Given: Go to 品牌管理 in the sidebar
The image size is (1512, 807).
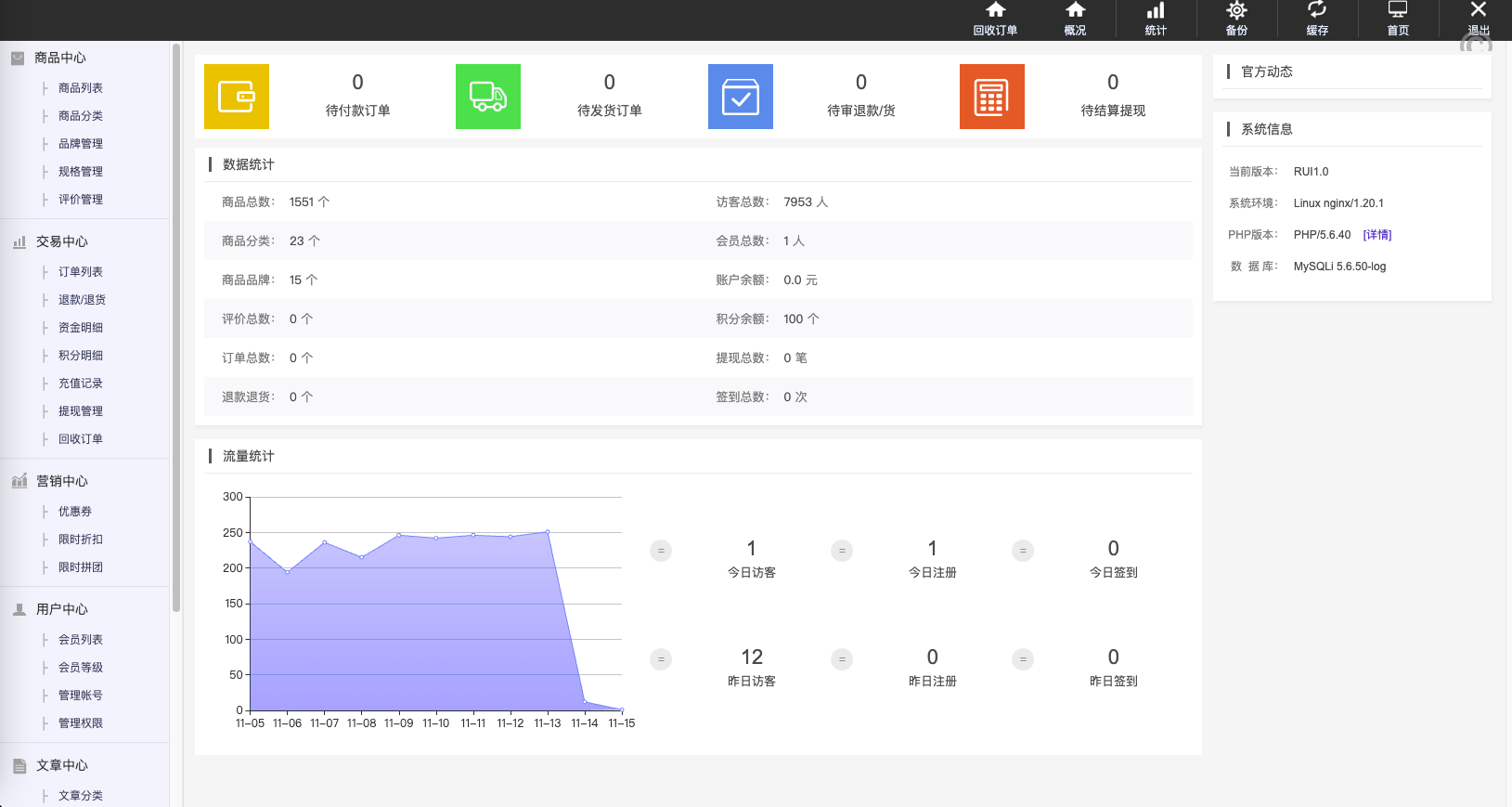Looking at the screenshot, I should [81, 144].
